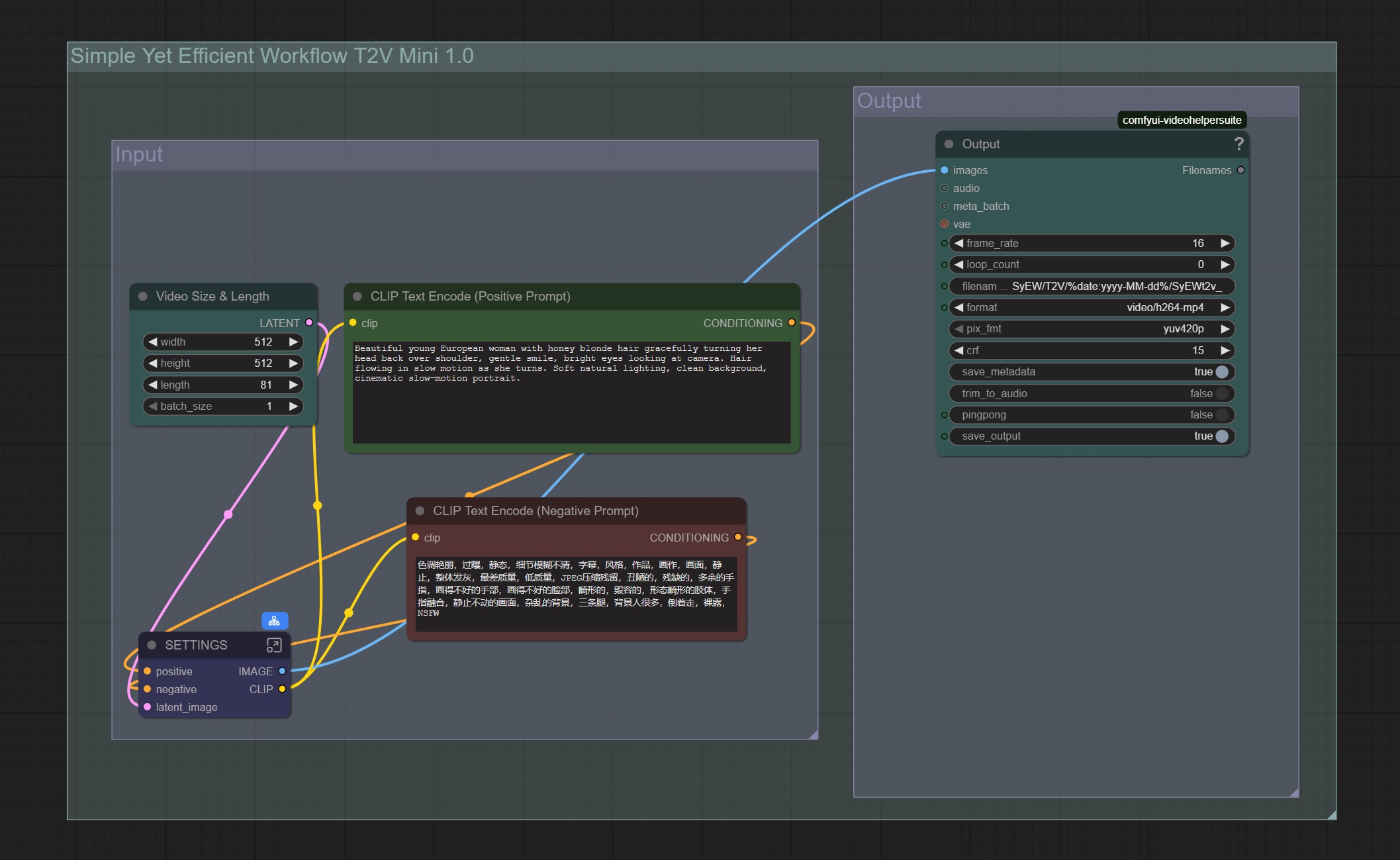Click the LATENT output socket
Image resolution: width=1400 pixels, height=860 pixels.
tap(309, 323)
